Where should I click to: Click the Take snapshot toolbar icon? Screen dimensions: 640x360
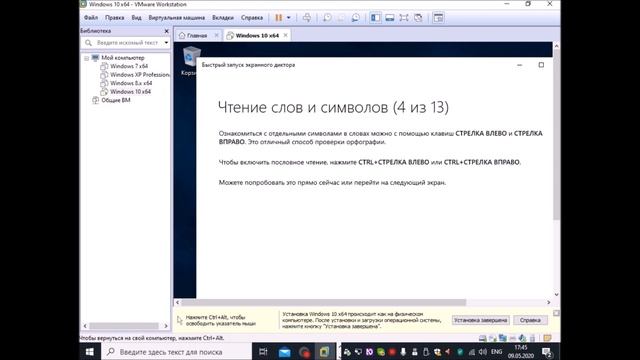(x=327, y=18)
